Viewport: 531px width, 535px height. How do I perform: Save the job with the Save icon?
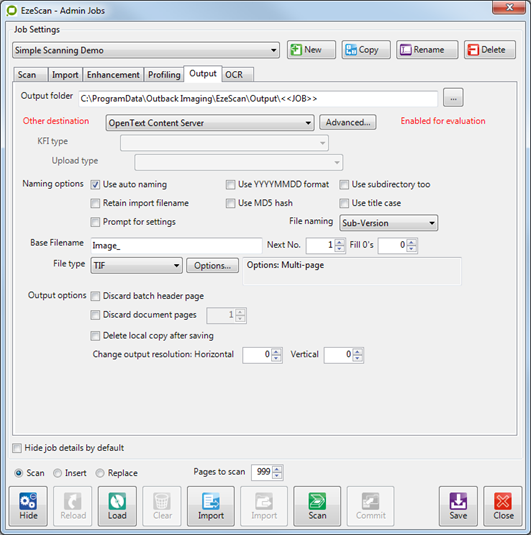coord(458,506)
